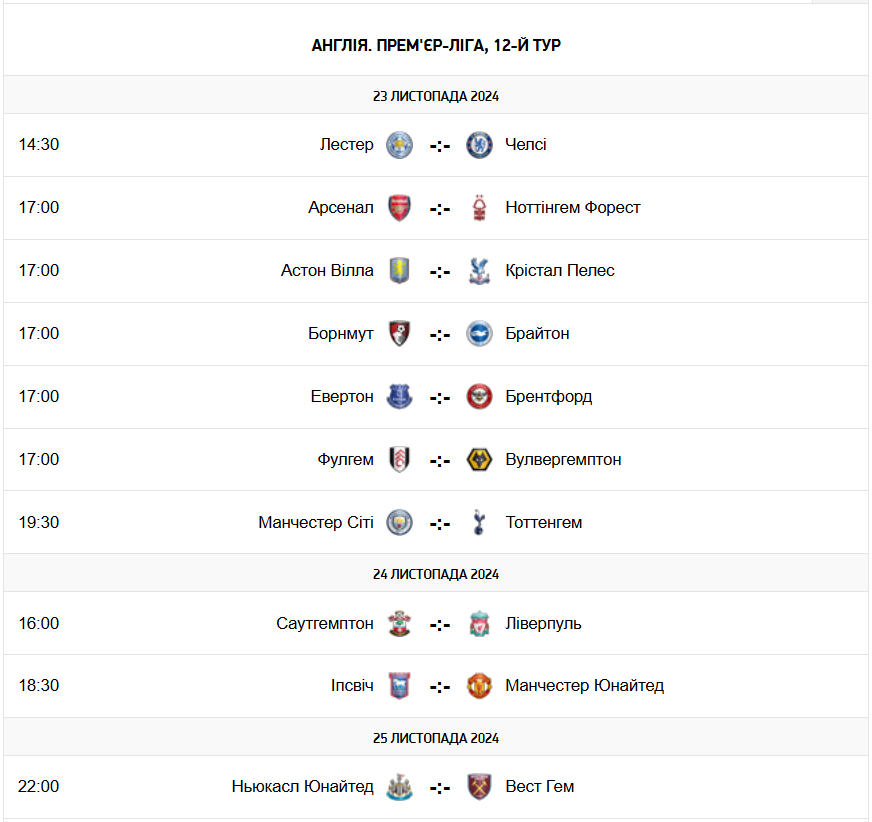Click the Crystal Palace crest icon

coord(480,271)
